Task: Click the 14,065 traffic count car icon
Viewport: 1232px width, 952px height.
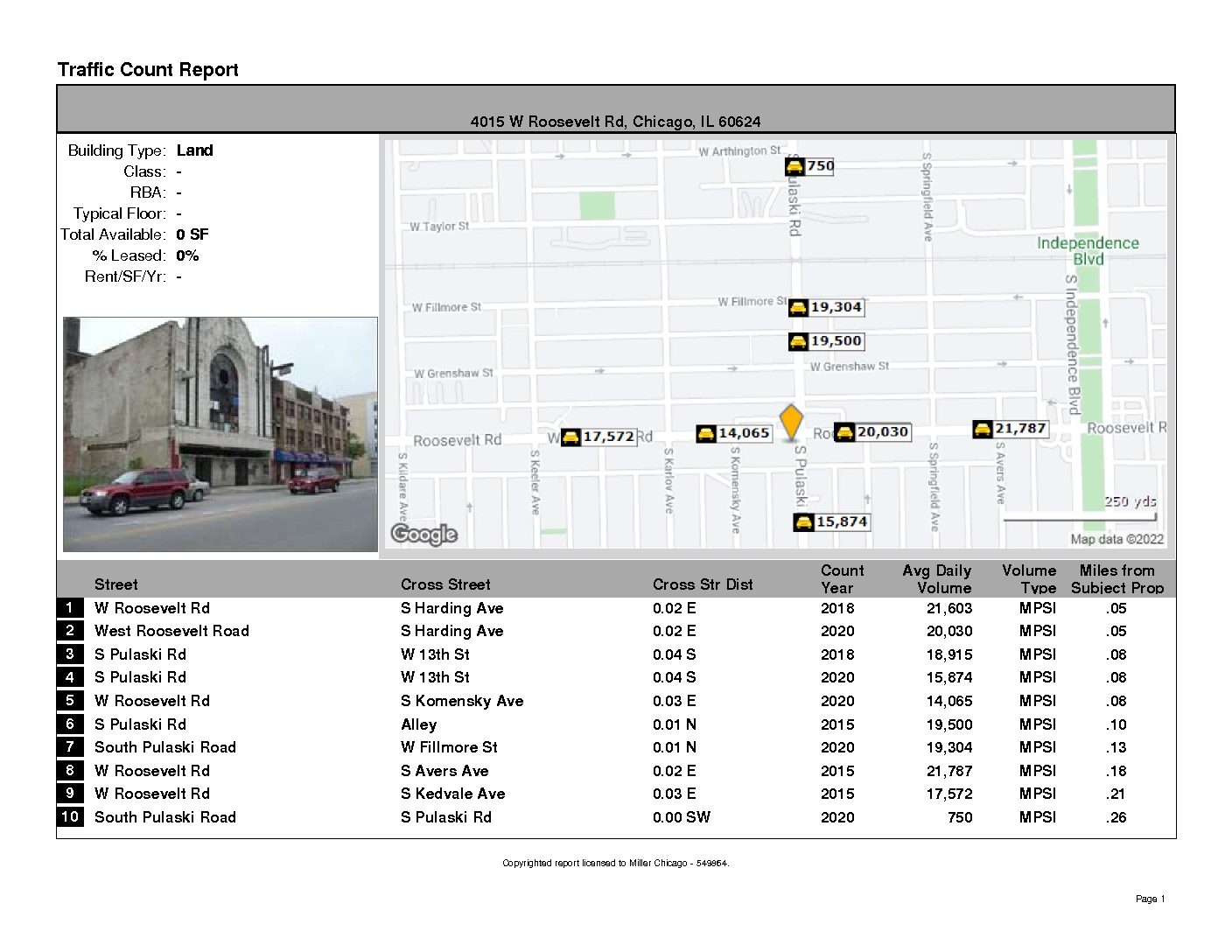Action: [x=706, y=433]
